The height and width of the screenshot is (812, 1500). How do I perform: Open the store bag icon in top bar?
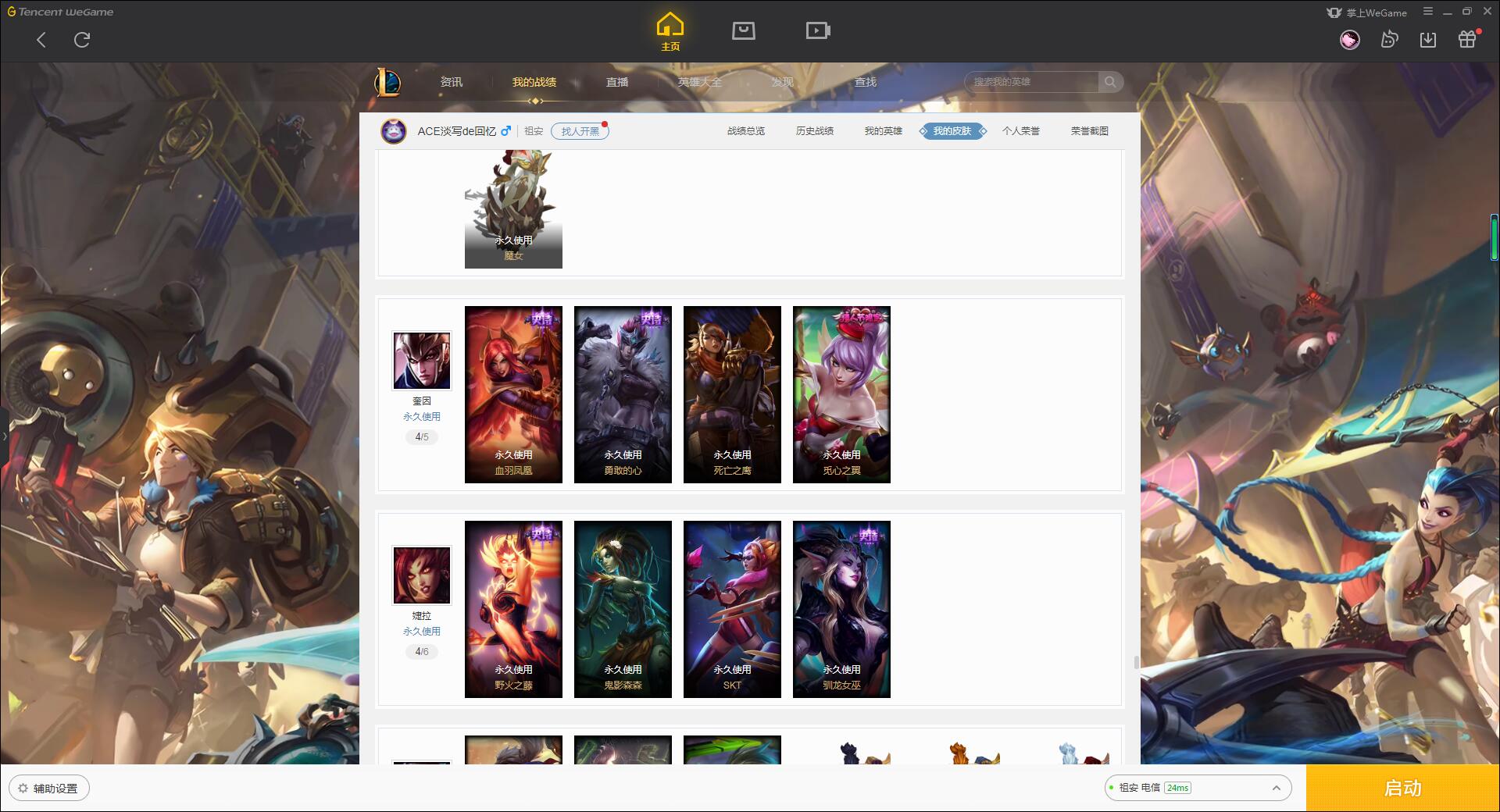pos(744,30)
